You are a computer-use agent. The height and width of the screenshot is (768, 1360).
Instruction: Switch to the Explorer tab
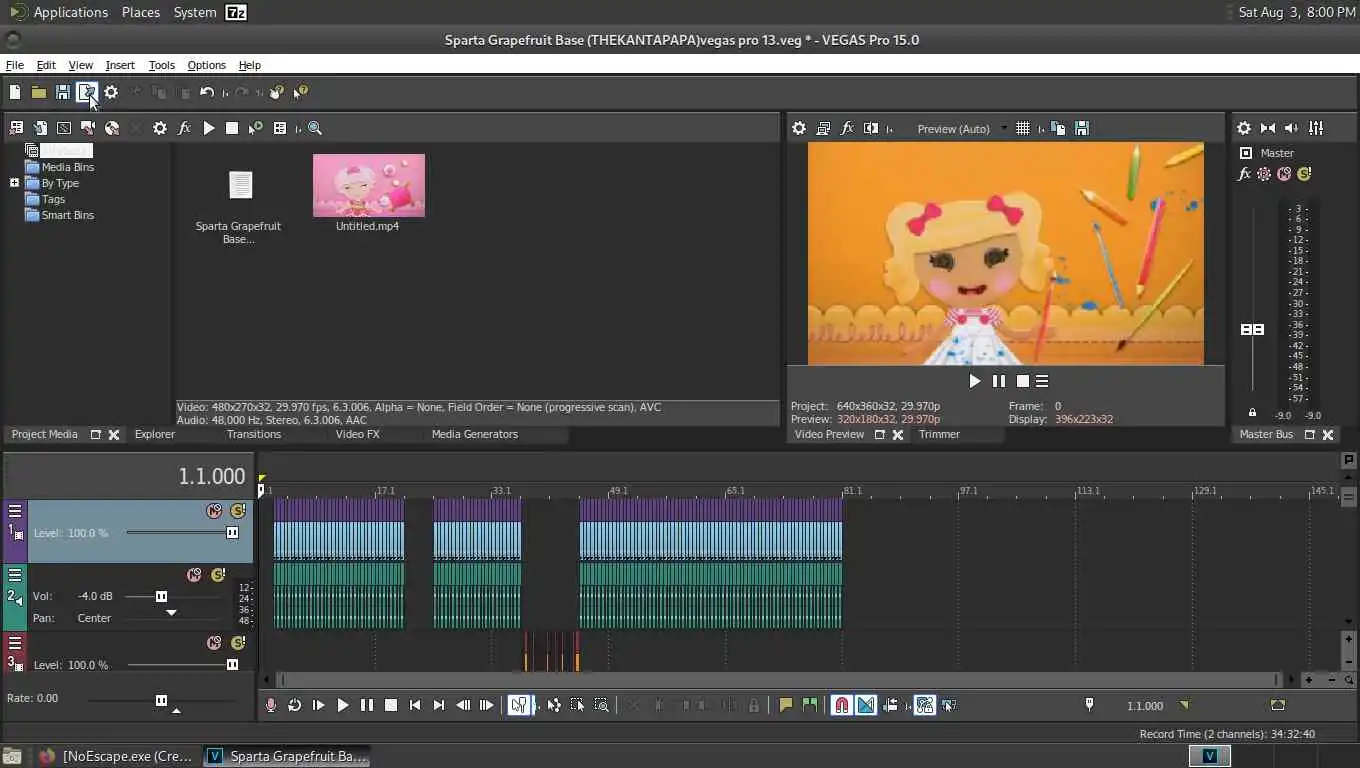point(155,434)
